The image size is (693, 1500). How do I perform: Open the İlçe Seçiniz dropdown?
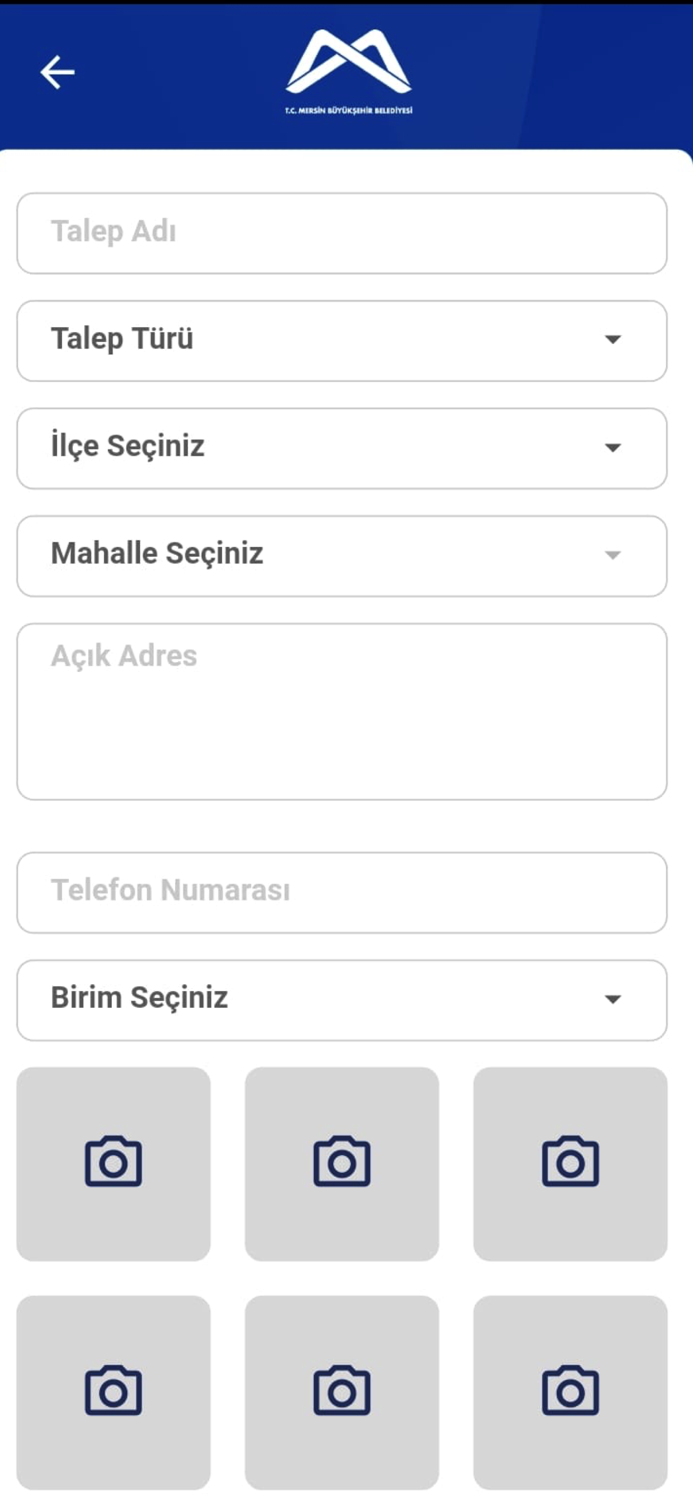tap(340, 448)
